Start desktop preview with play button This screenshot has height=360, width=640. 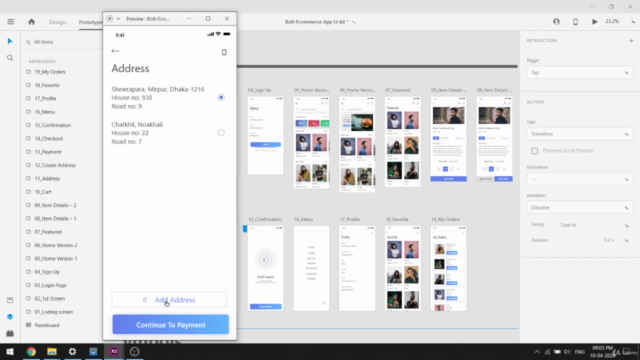(x=595, y=22)
